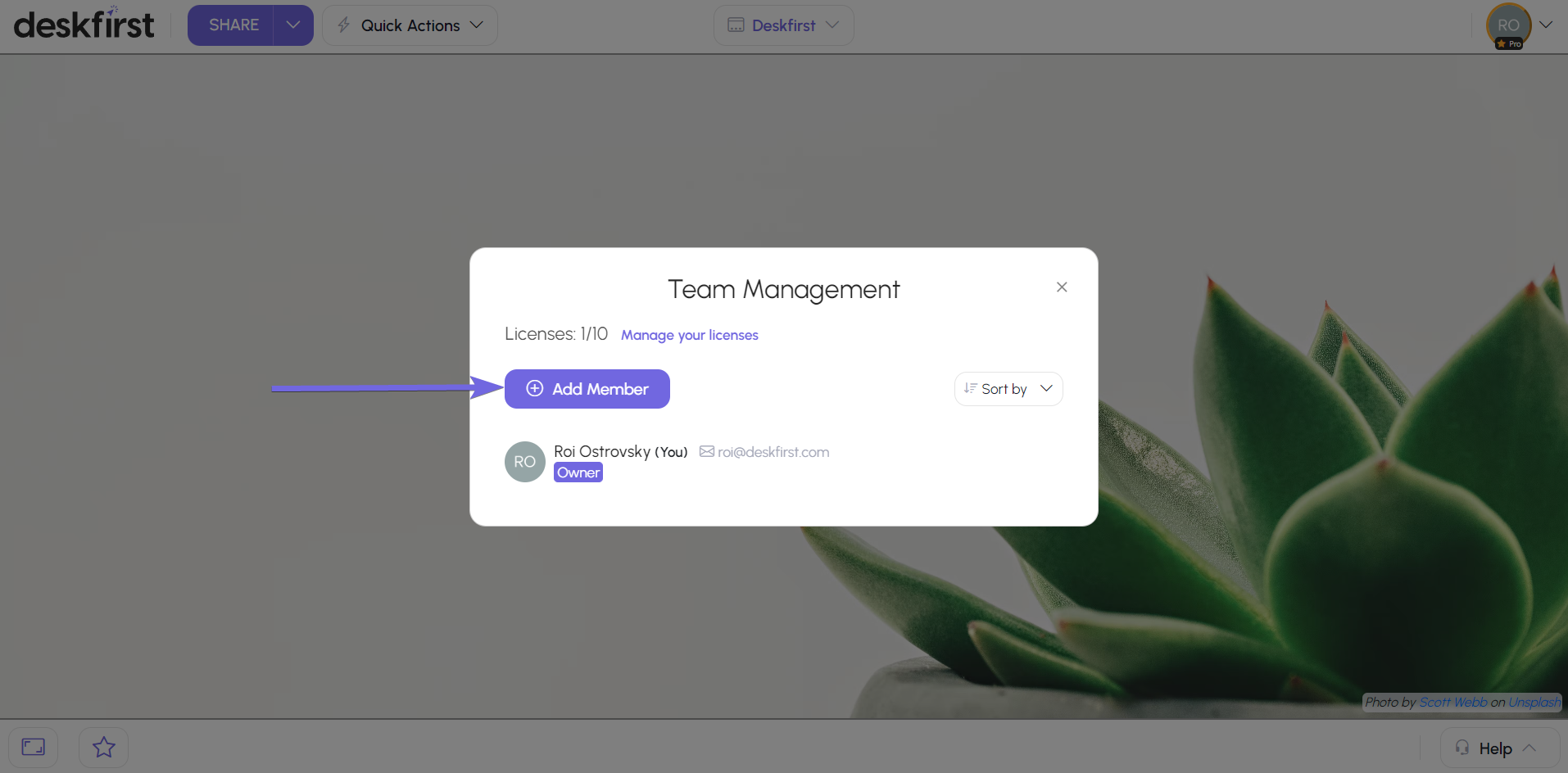This screenshot has width=1568, height=773.
Task: Close the Team Management dialog
Action: pos(1062,287)
